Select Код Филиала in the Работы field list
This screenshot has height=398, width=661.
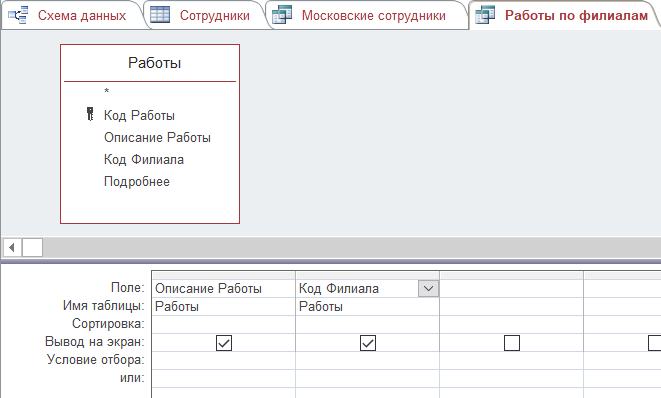[144, 159]
